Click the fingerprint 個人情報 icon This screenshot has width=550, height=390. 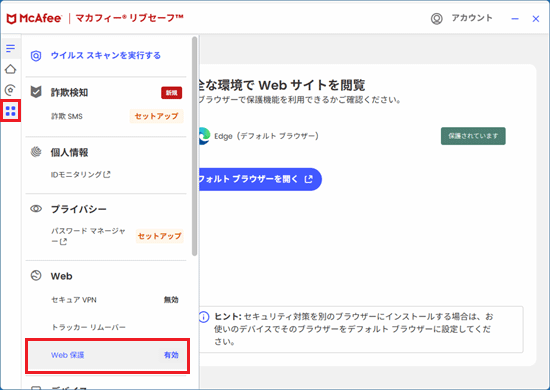tap(36, 152)
